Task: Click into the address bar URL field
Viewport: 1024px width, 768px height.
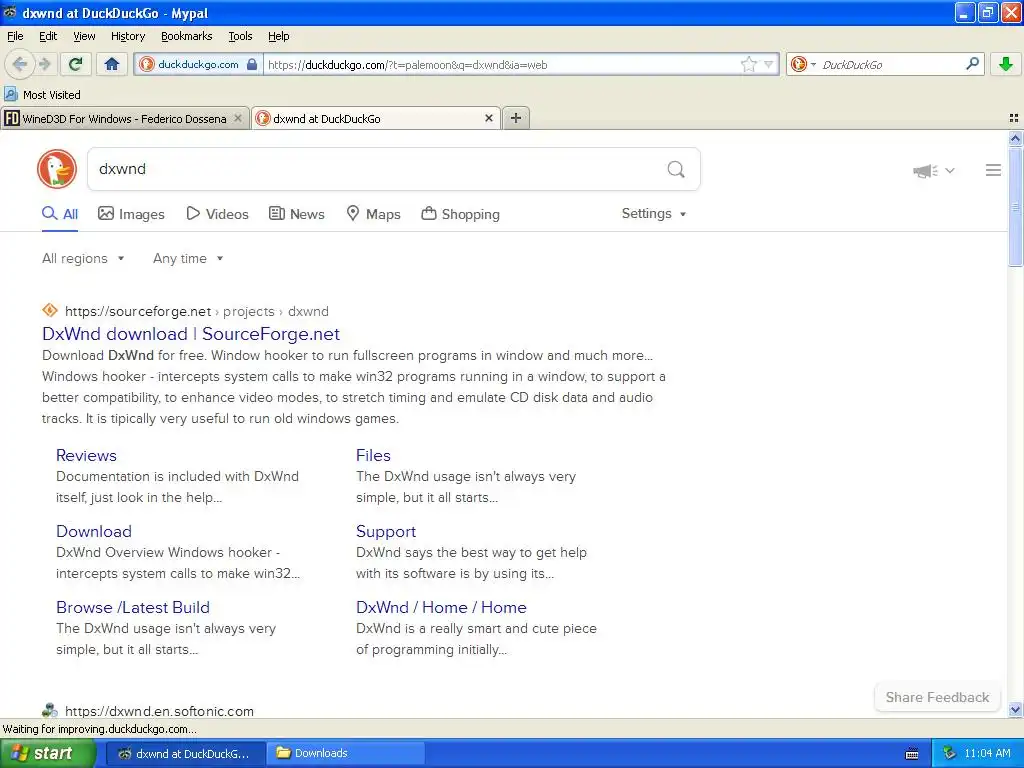Action: tap(503, 64)
